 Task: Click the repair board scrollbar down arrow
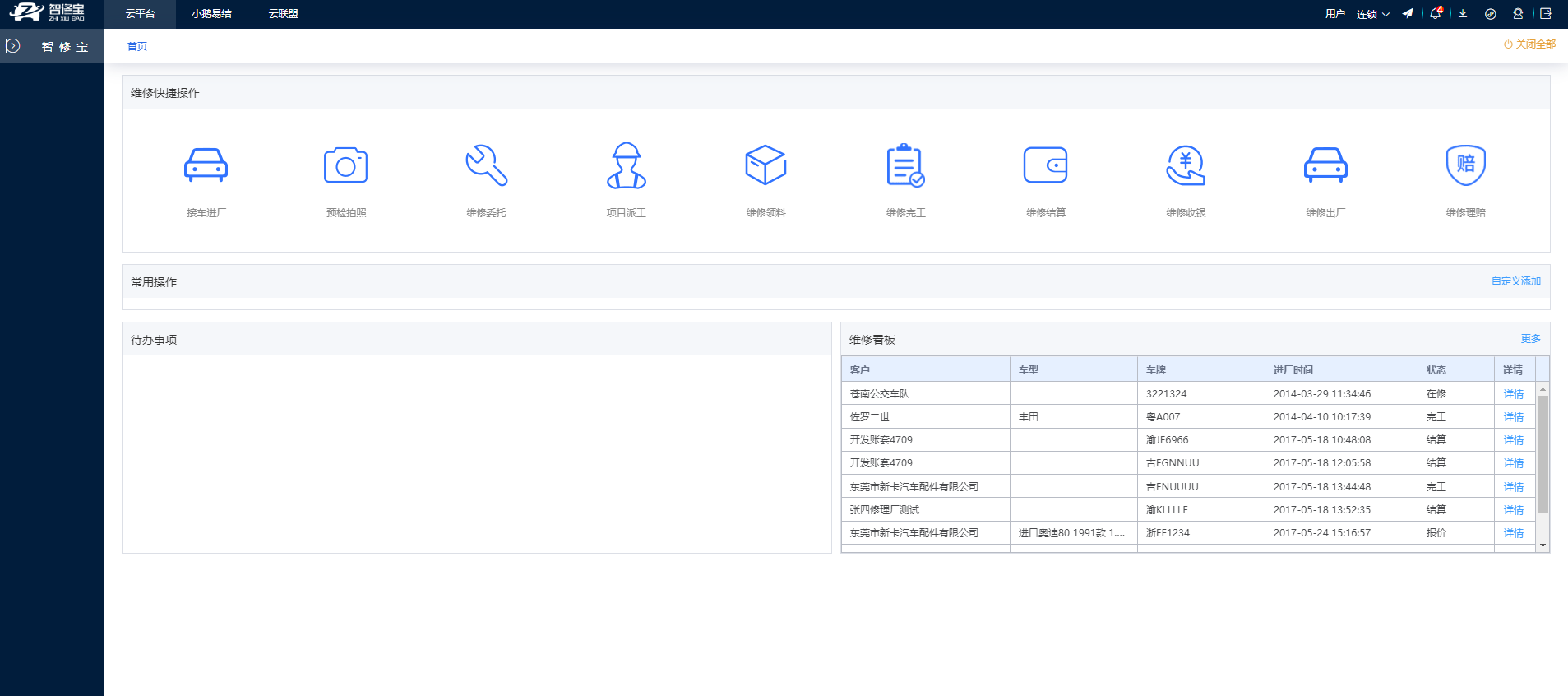tap(1543, 545)
